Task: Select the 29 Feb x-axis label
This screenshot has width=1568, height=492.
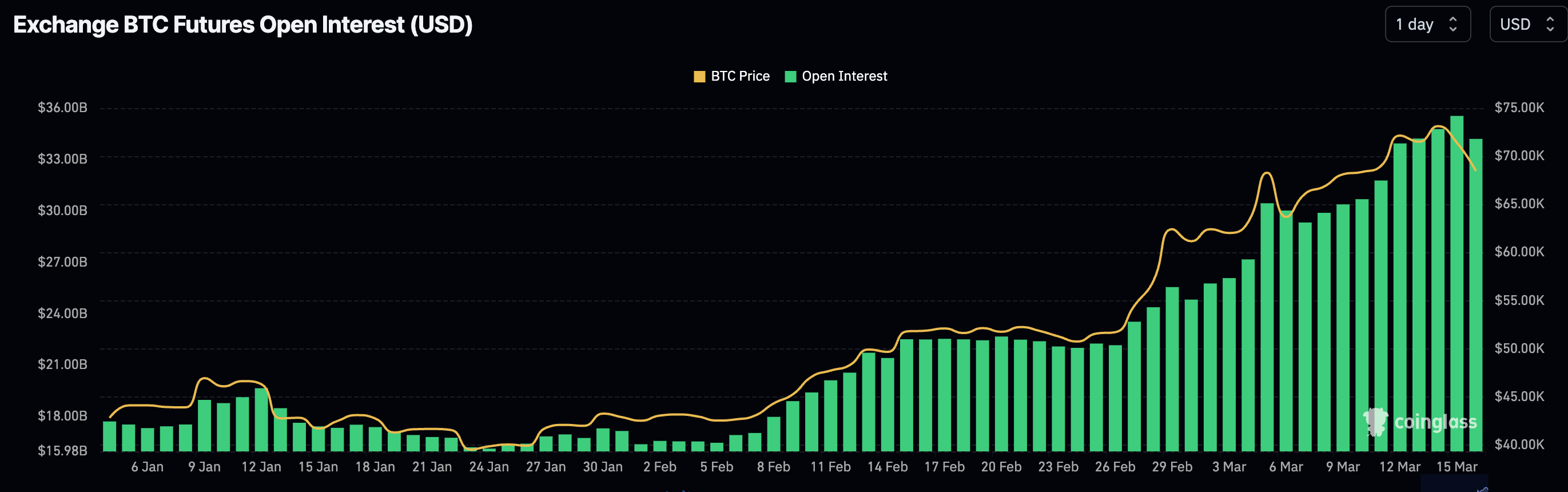Action: coord(1172,467)
